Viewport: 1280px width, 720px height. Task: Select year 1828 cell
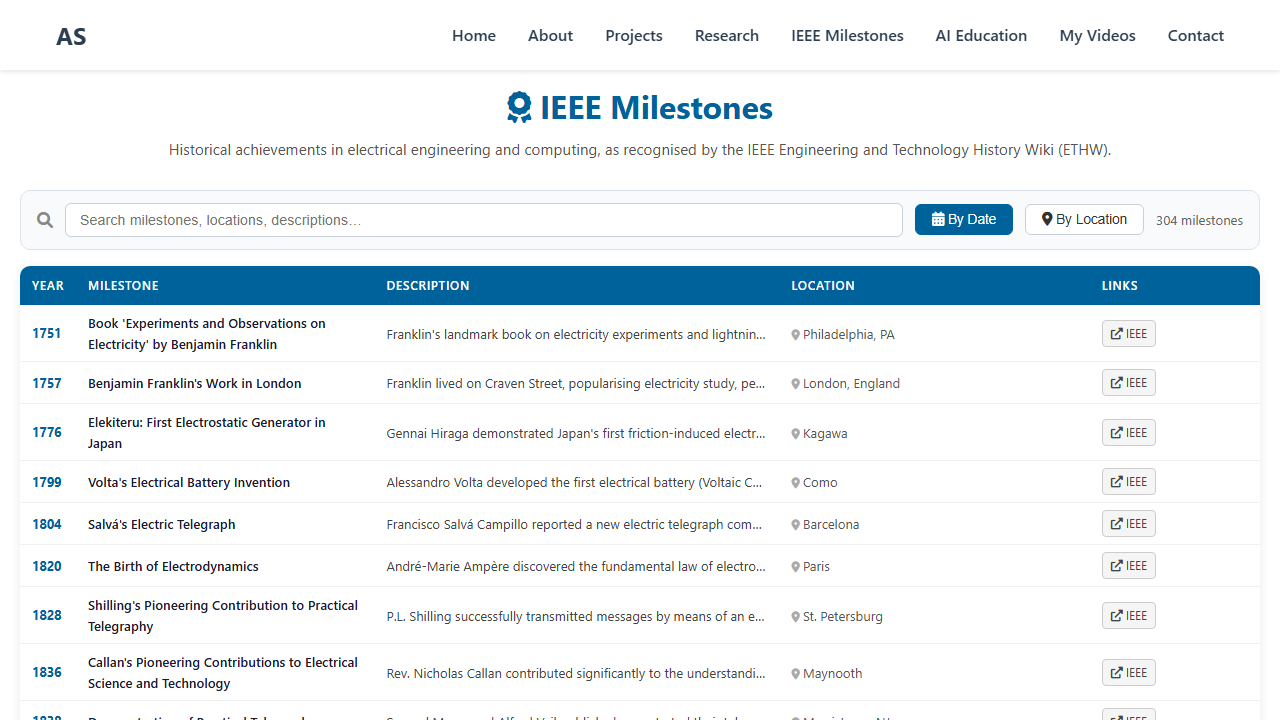pos(47,615)
